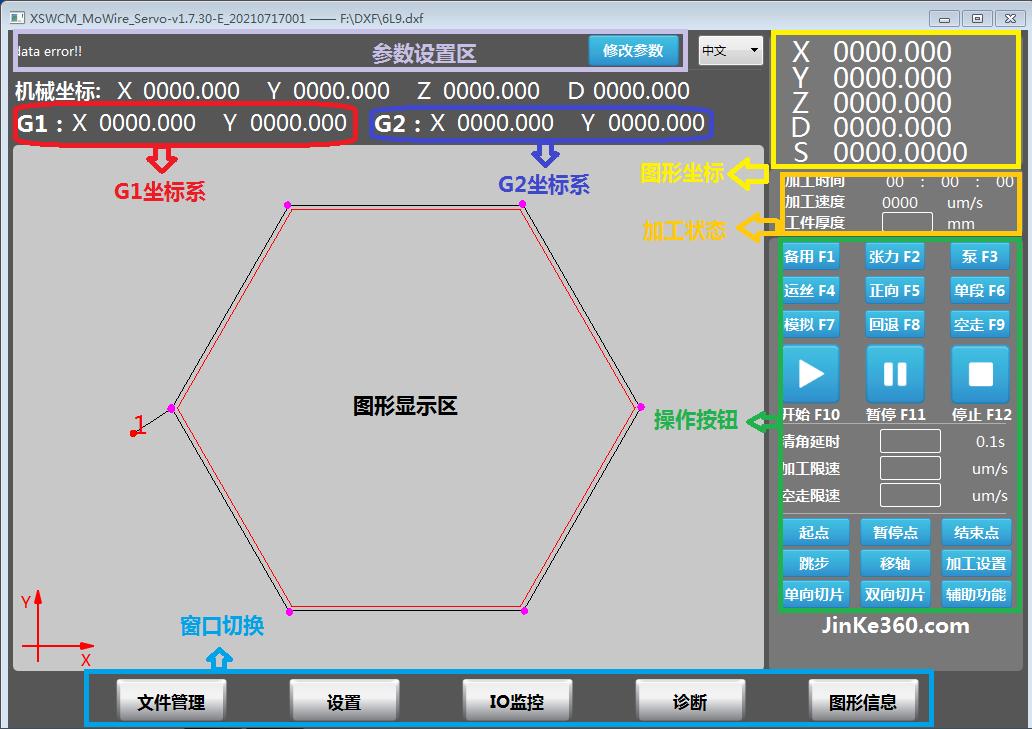Image resolution: width=1032 pixels, height=729 pixels.
Task: Click the 工件厚度 thickness input field
Action: coord(907,222)
